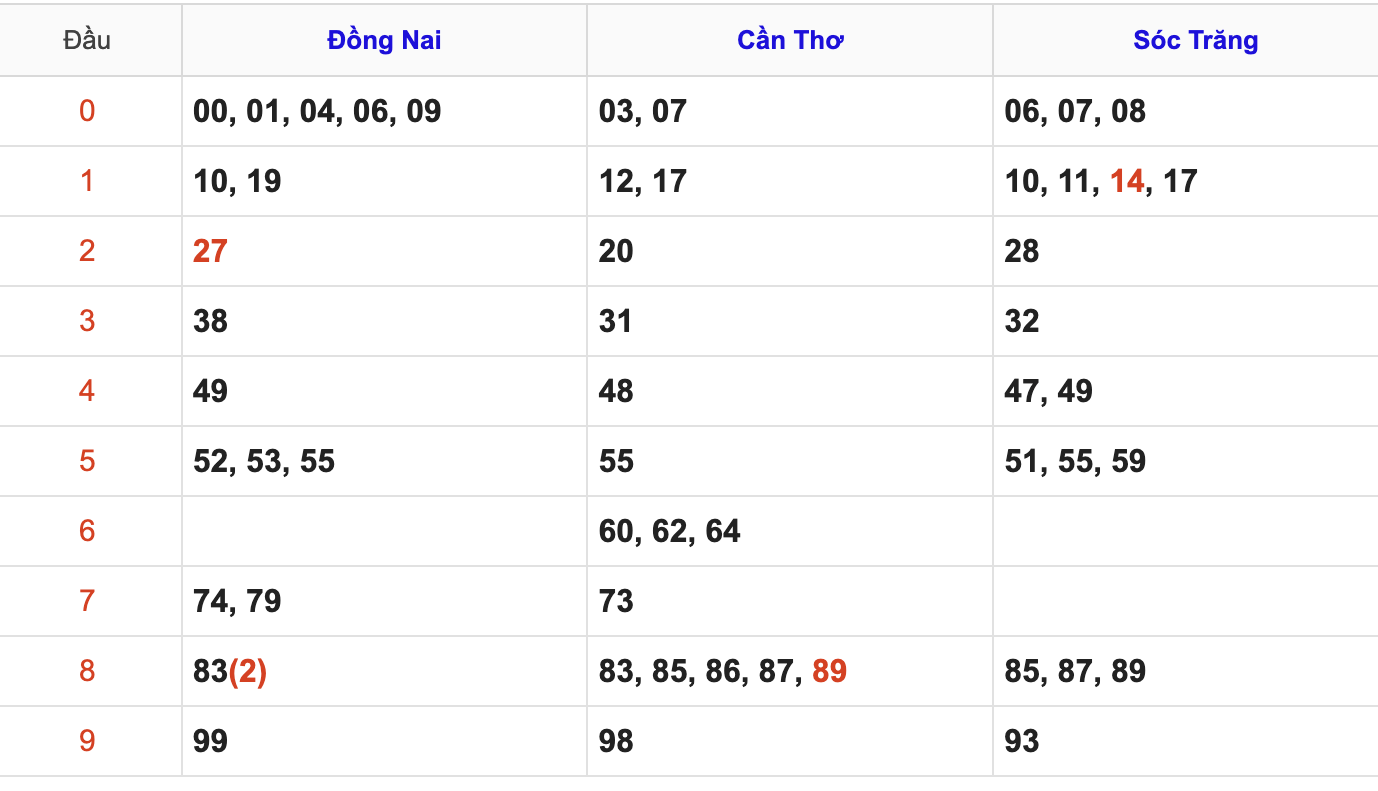Screen dimensions: 1378x791
Task: Click the Sóc Trăng cell showing 93
Action: 1022,741
